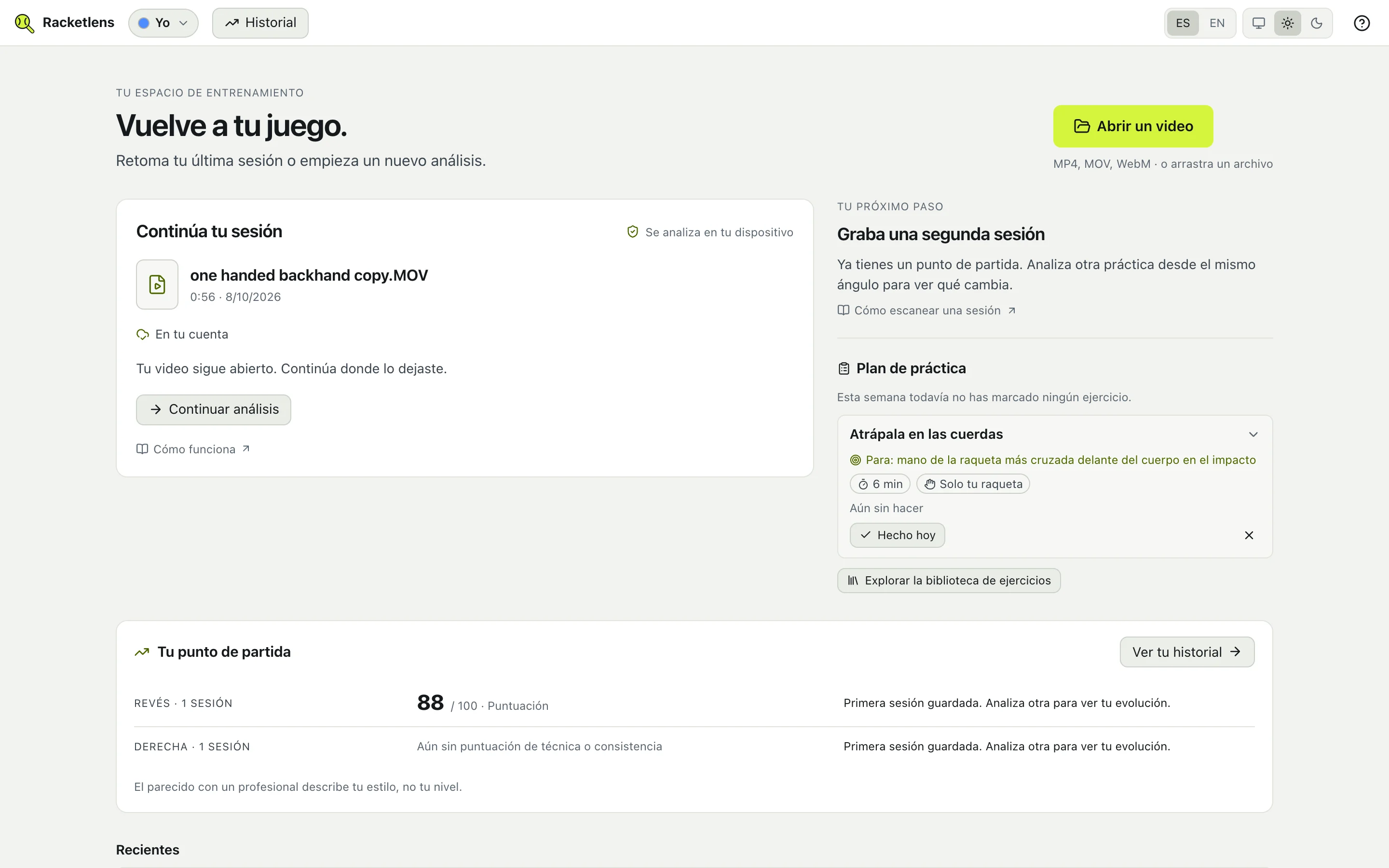Click the Plan de práctica clipboard icon
Viewport: 1389px width, 868px height.
tap(843, 368)
